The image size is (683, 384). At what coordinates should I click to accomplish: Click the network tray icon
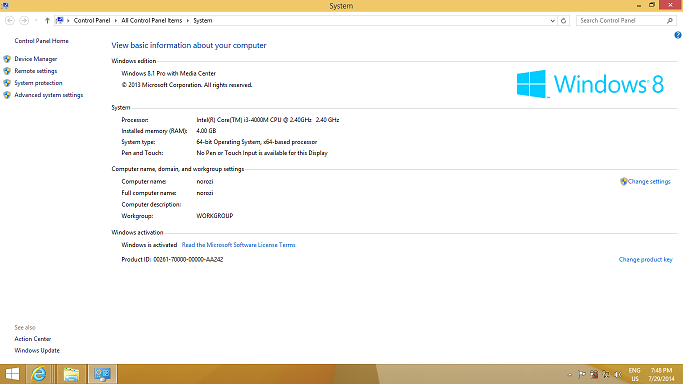[x=606, y=374]
